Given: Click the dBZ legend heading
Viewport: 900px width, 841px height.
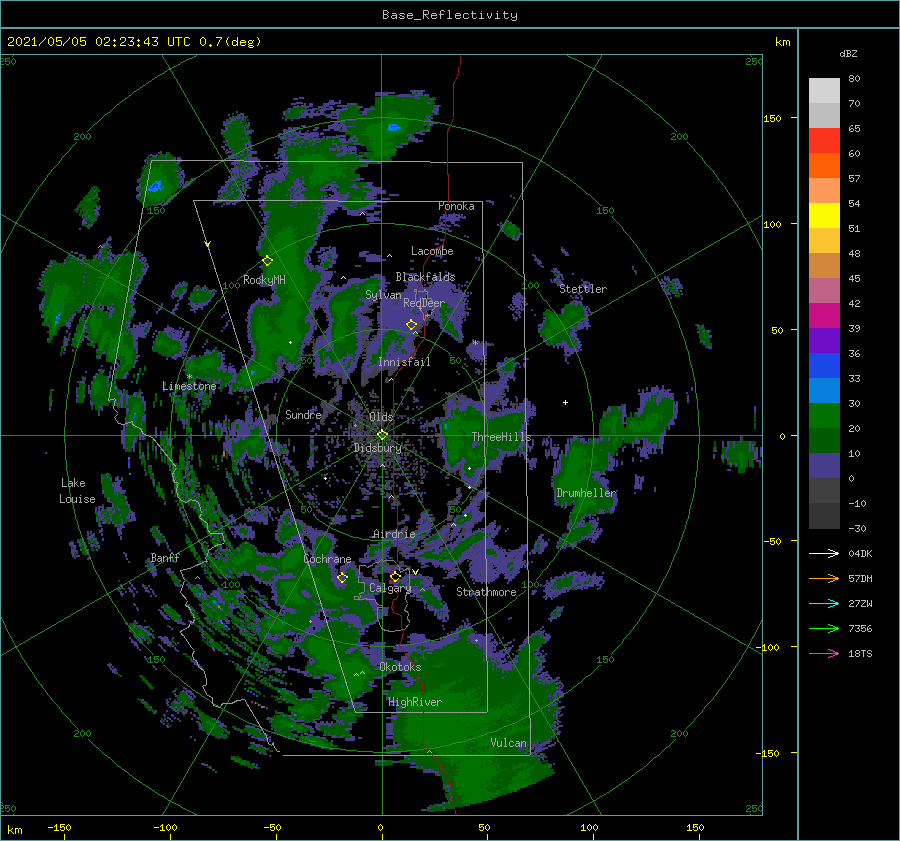Looking at the screenshot, I should pyautogui.click(x=848, y=53).
